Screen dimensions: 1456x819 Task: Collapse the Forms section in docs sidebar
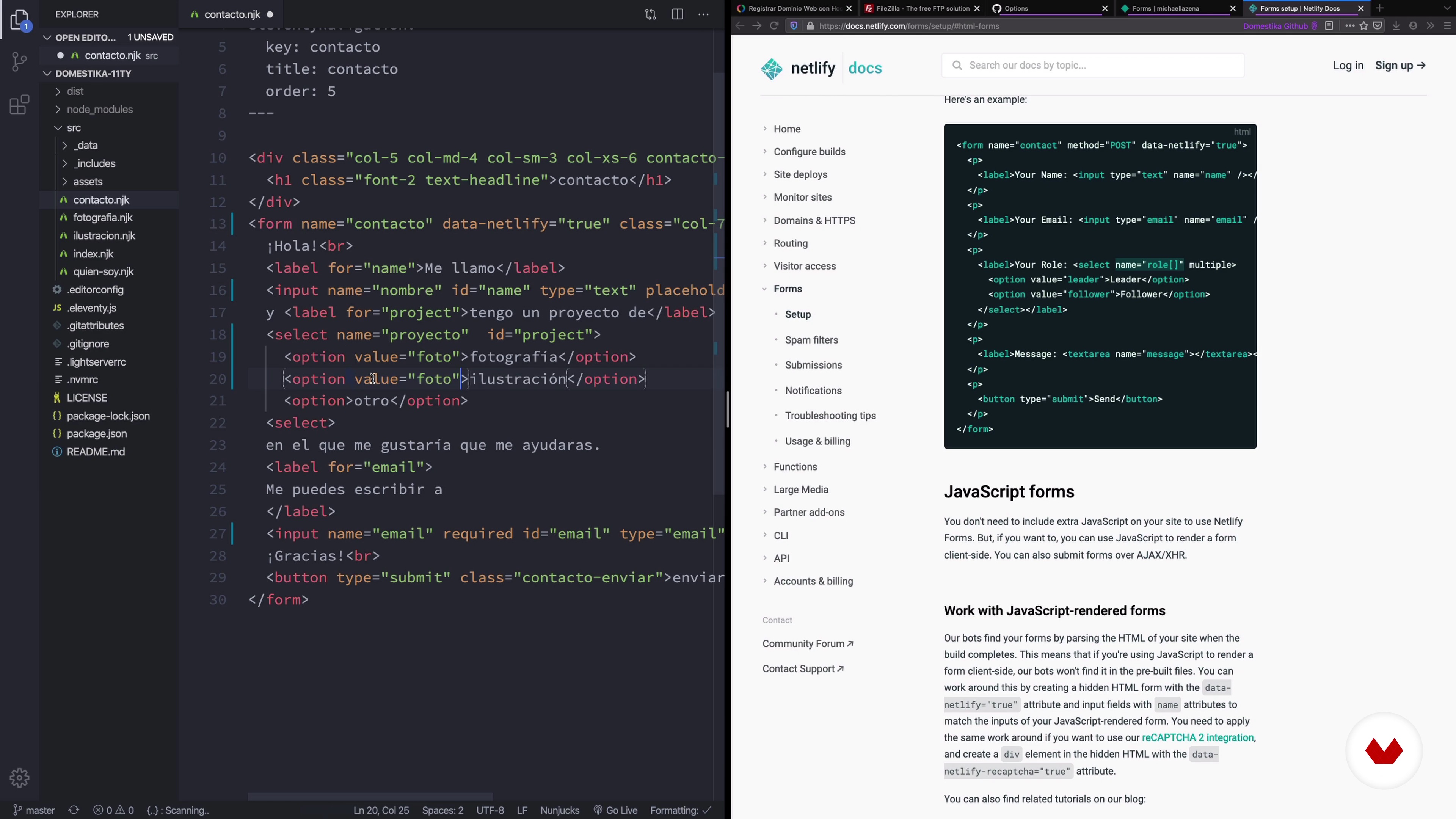[x=764, y=289]
